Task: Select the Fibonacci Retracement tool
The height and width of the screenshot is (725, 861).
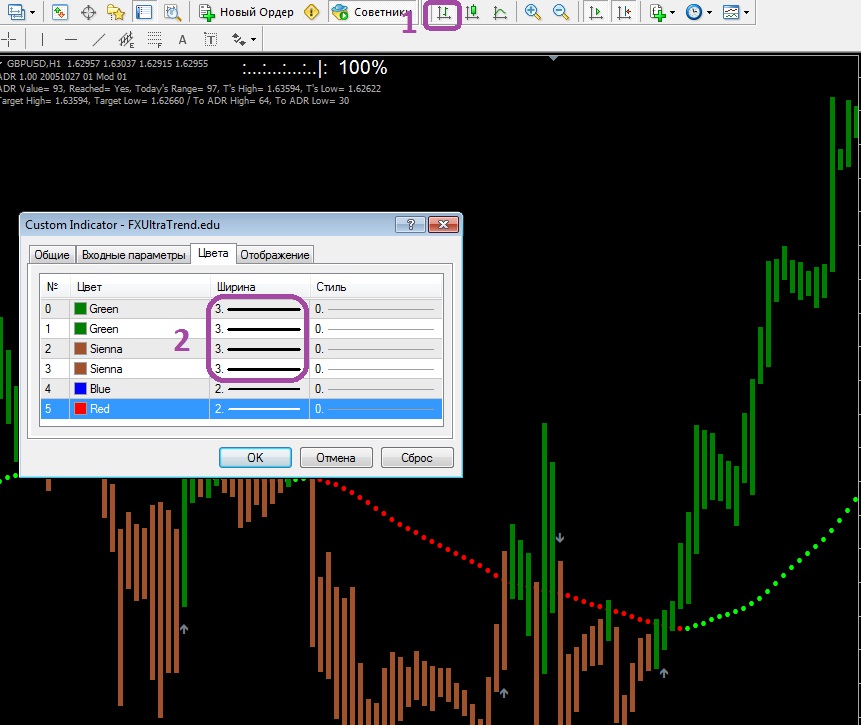Action: coord(155,39)
